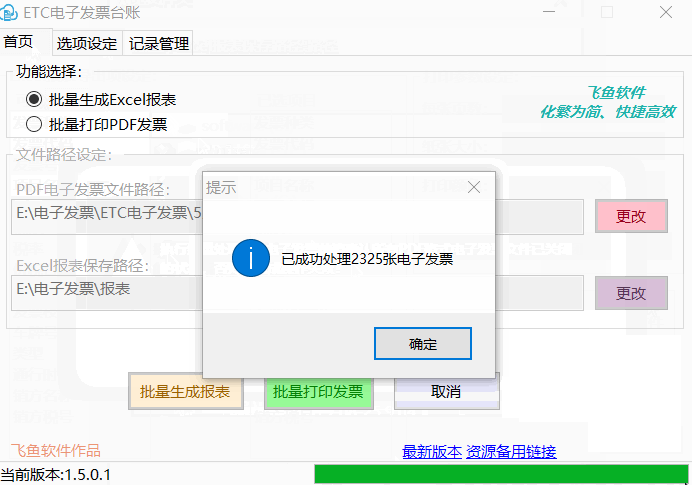The height and width of the screenshot is (485, 692).
Task: Close the 提示 dialog with its X
Action: coord(474,187)
